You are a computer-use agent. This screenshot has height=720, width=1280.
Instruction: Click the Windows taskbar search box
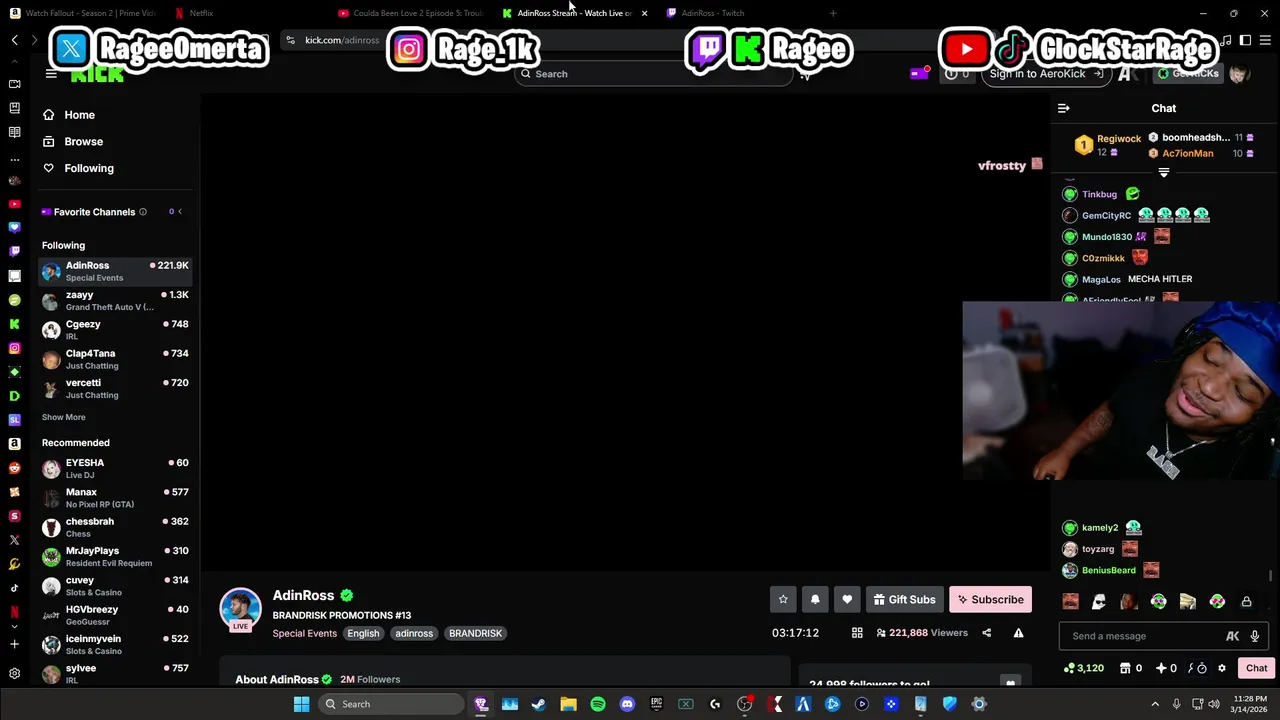click(392, 704)
